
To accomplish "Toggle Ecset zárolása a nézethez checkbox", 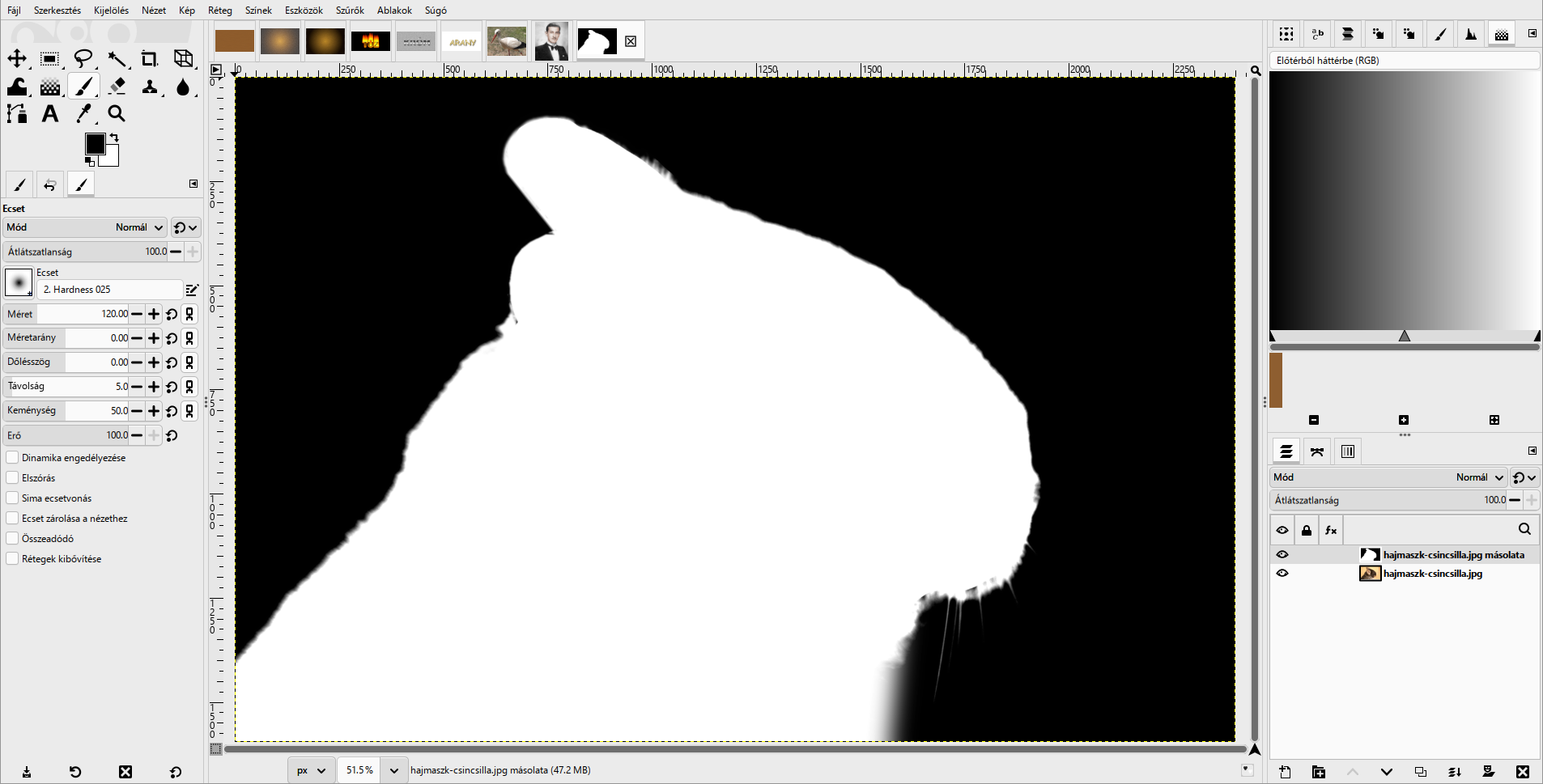I will tap(12, 519).
